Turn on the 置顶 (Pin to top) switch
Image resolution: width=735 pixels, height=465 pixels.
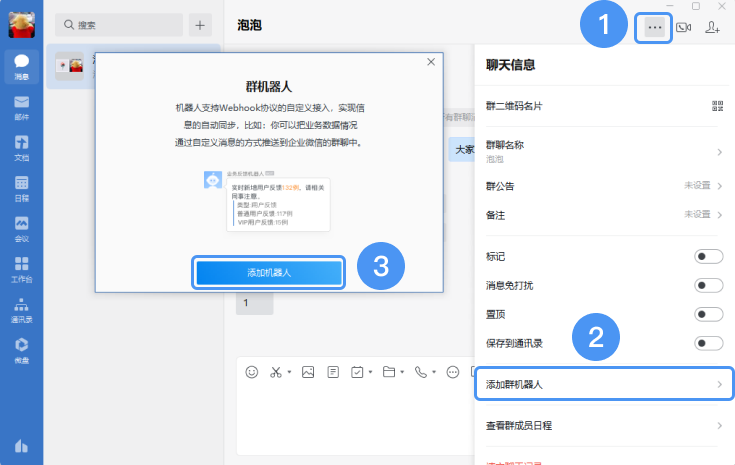click(708, 315)
